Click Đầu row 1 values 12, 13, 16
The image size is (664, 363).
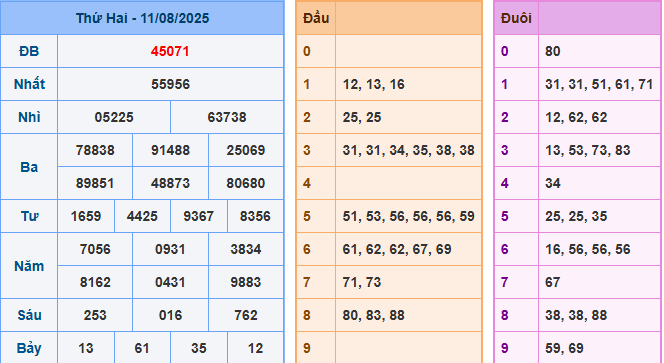[x=374, y=84]
